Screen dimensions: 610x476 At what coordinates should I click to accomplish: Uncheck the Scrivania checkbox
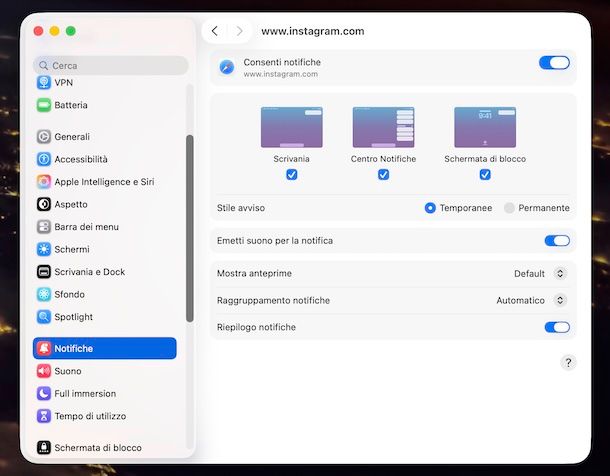(x=292, y=175)
